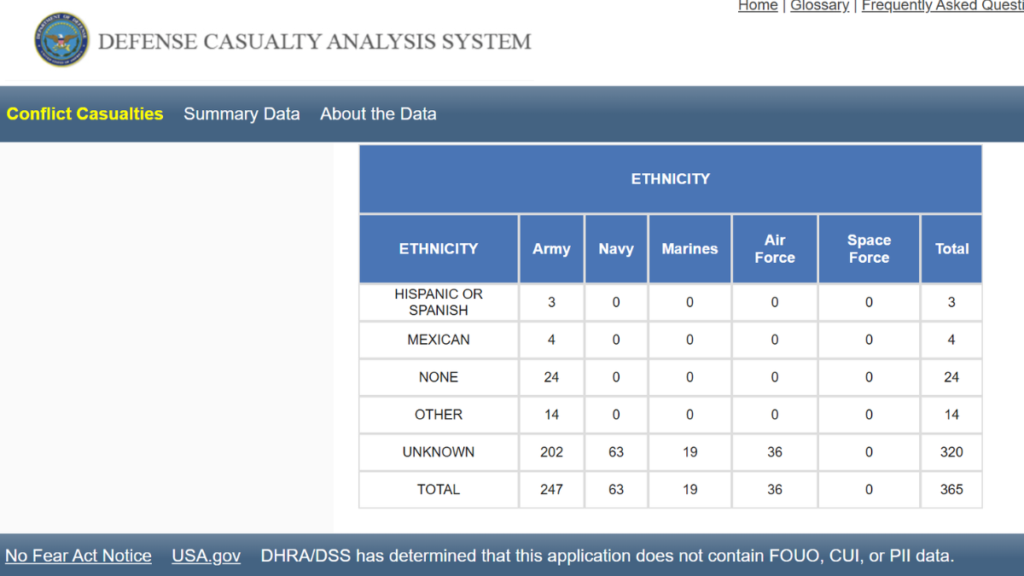The width and height of the screenshot is (1024, 576).
Task: Click the grand total value 365
Action: pyautogui.click(x=951, y=490)
